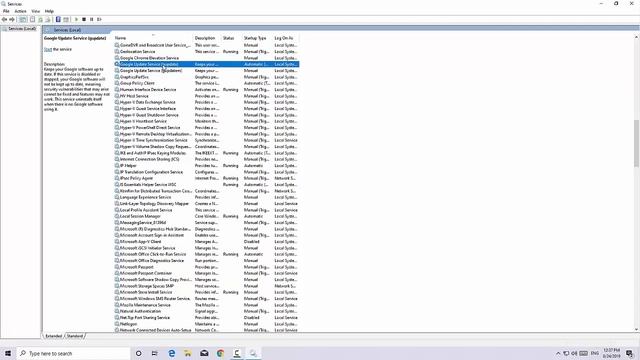Open the Help menu

tap(49, 11)
